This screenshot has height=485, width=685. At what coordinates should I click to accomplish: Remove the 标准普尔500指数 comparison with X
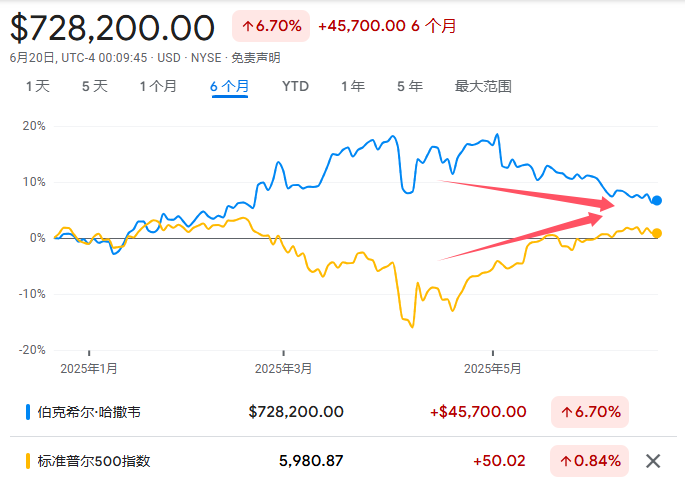tap(653, 461)
